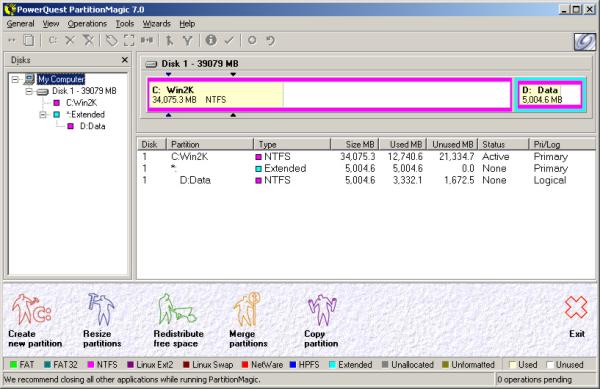Select D:Data in the disk tree
Viewport: 600px width, 389px height.
tap(92, 126)
